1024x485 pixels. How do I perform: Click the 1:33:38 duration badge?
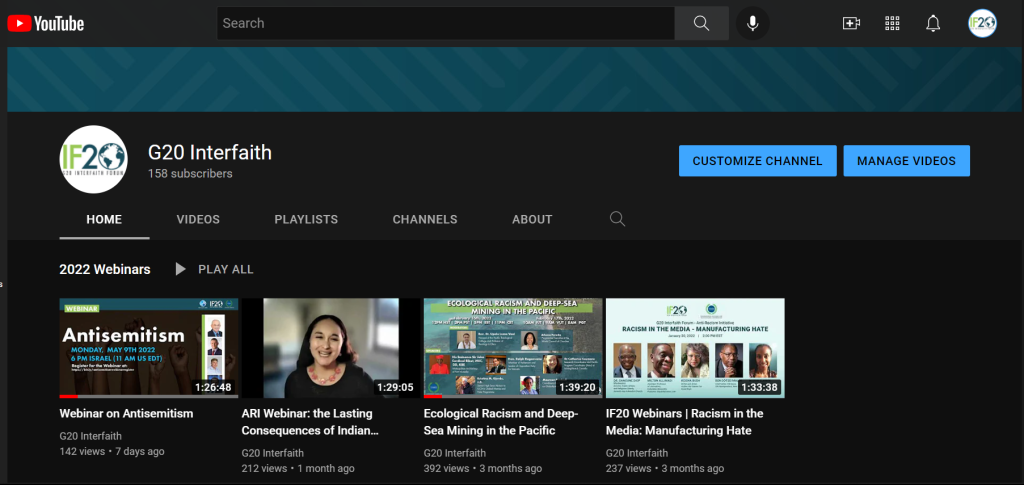[x=760, y=387]
